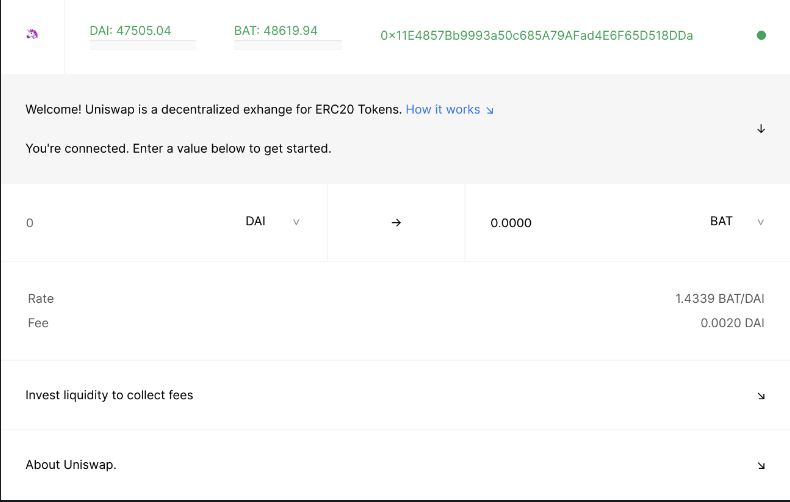Screen dimensions: 790x502
Task: Click the DAI: 47505.04 balance
Action: (130, 31)
